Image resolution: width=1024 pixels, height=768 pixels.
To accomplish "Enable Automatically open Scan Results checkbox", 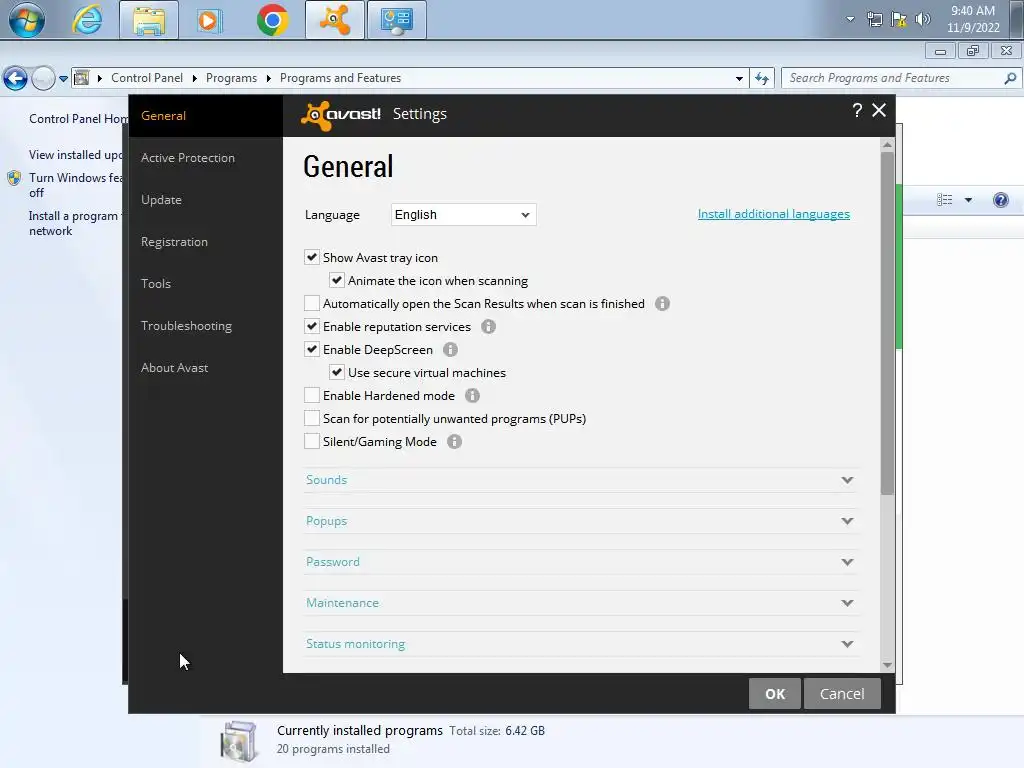I will coord(312,304).
